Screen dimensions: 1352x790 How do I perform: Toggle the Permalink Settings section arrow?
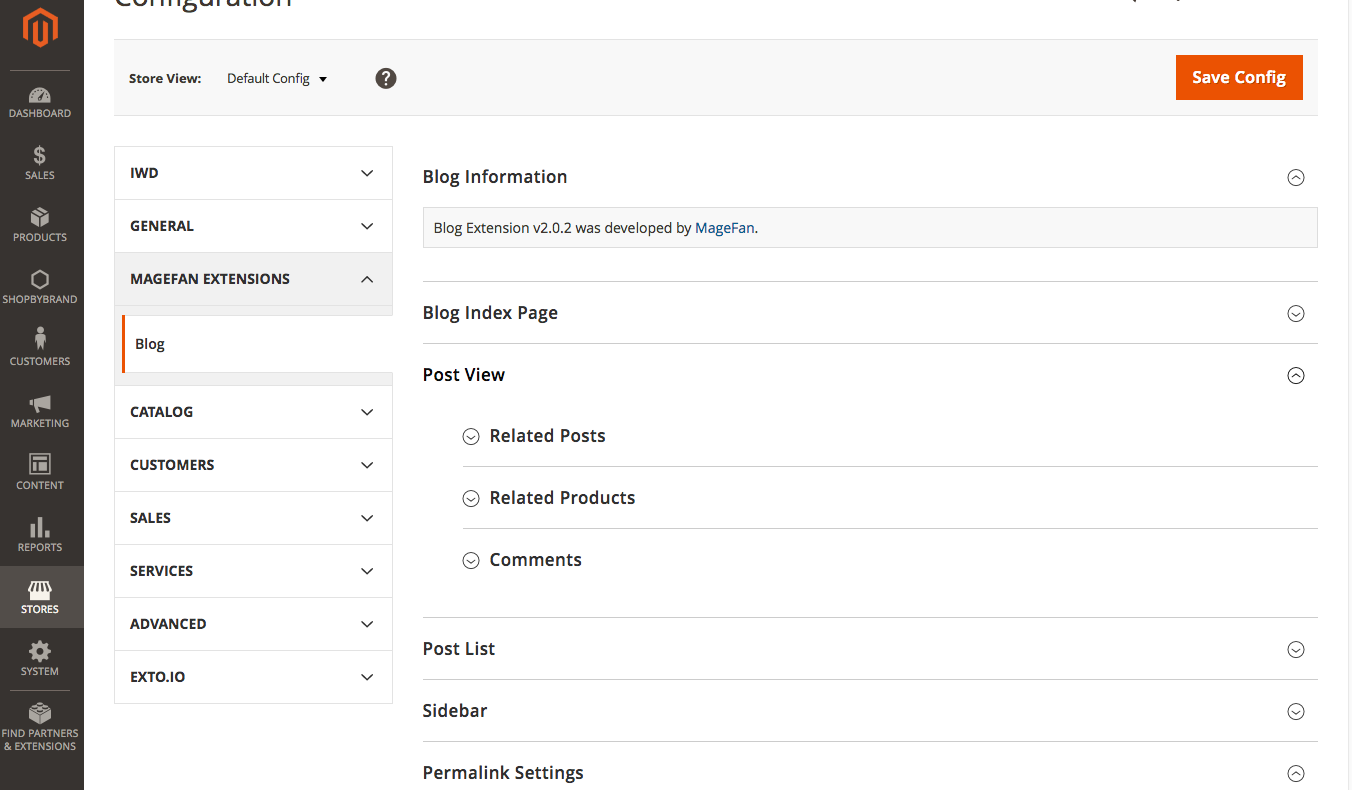tap(1296, 774)
